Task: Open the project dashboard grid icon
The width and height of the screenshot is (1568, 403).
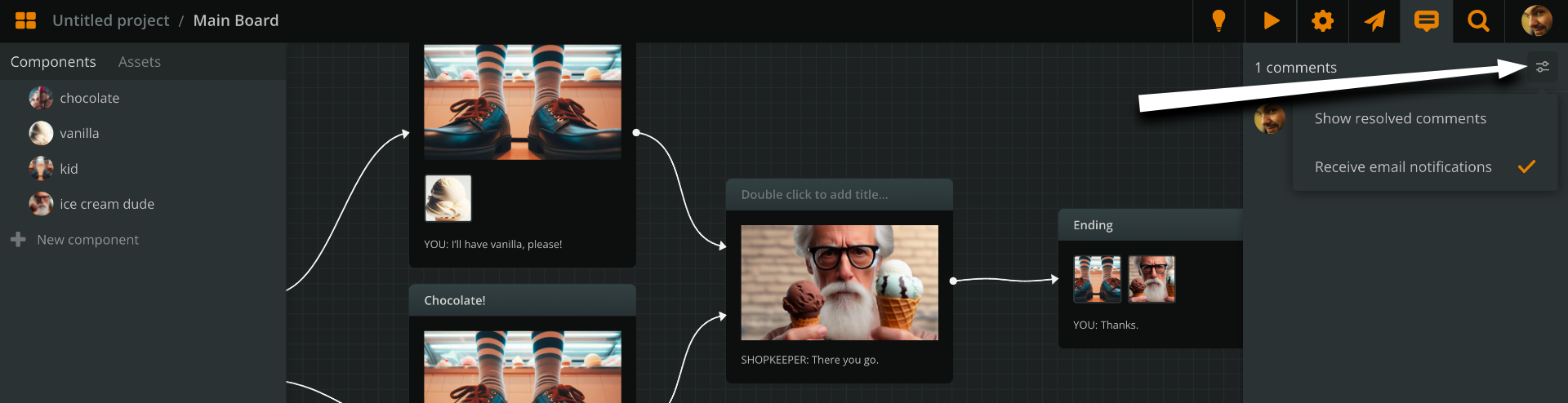Action: coord(25,20)
